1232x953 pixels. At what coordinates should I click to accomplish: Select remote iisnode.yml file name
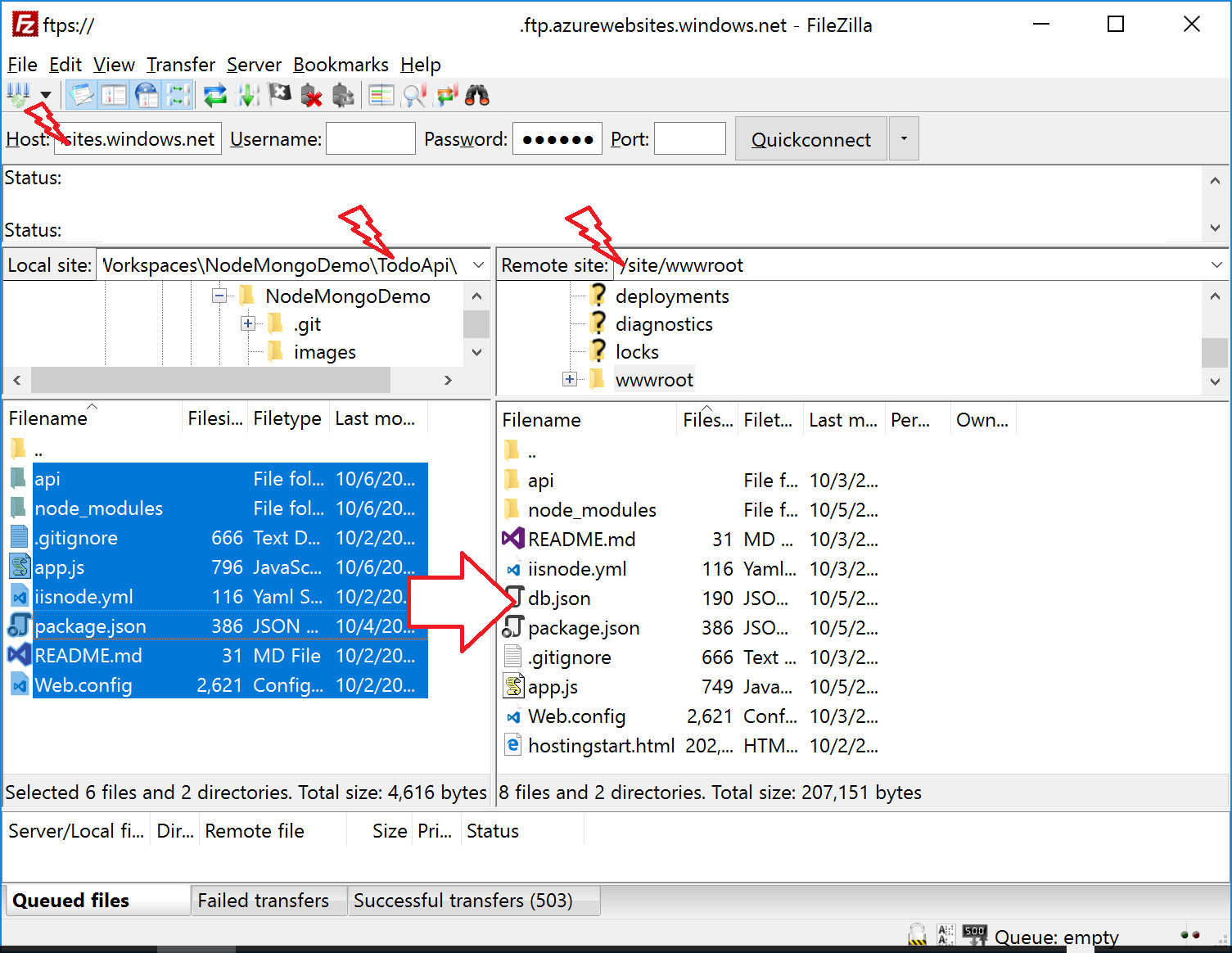point(577,569)
